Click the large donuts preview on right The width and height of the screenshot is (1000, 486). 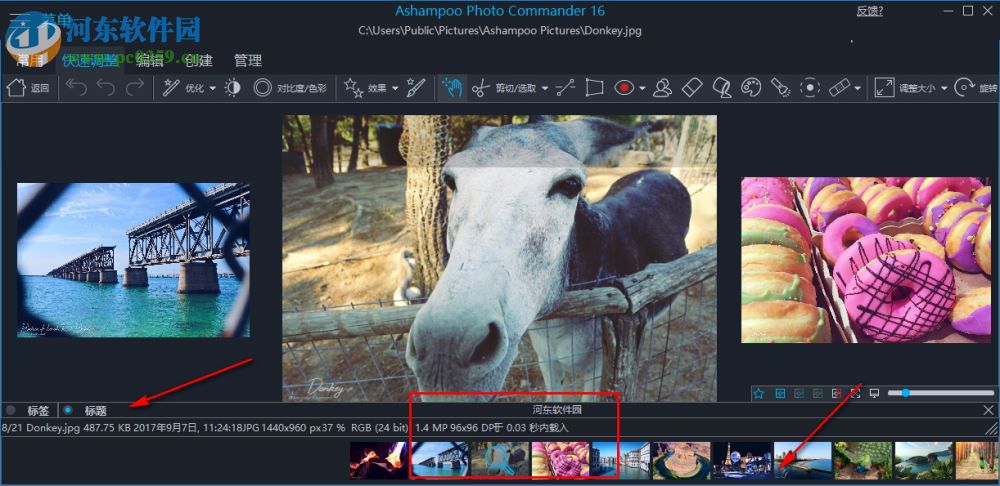point(865,260)
